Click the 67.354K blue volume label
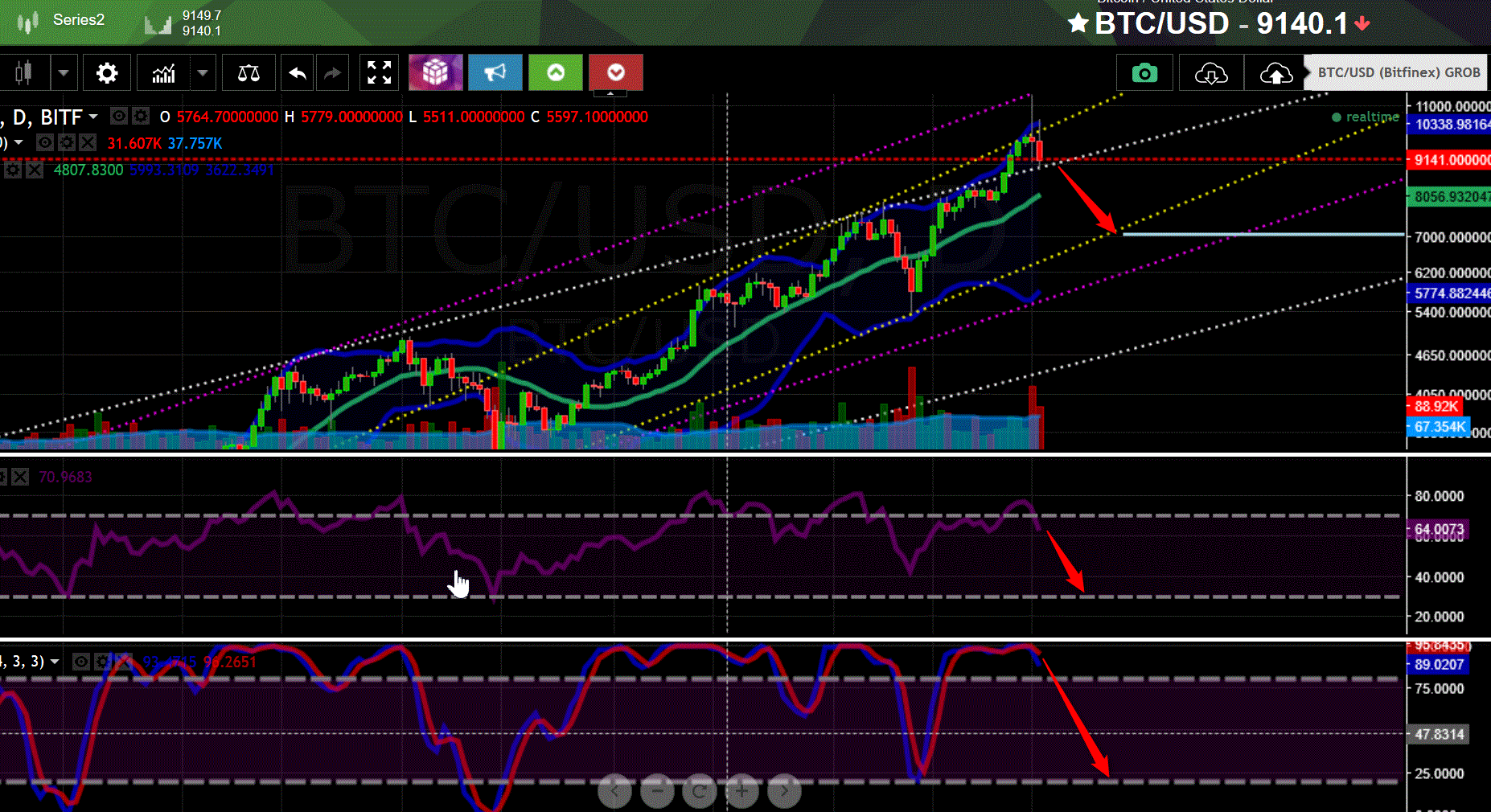This screenshot has width=1491, height=812. pos(1439,427)
